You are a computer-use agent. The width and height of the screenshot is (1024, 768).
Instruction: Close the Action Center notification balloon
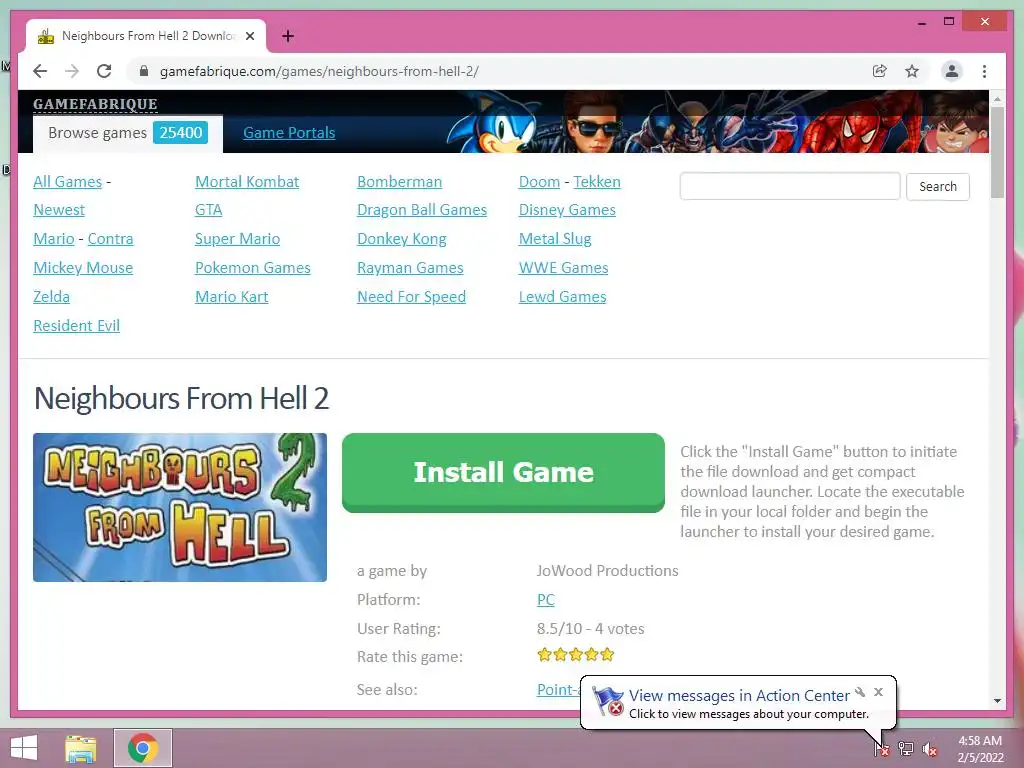(x=878, y=692)
